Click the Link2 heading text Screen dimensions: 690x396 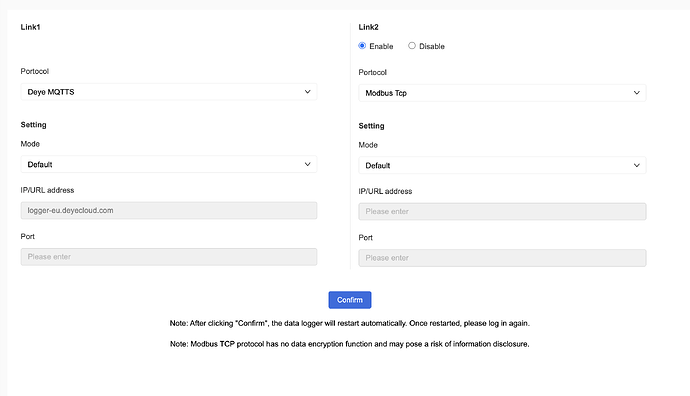coord(368,27)
